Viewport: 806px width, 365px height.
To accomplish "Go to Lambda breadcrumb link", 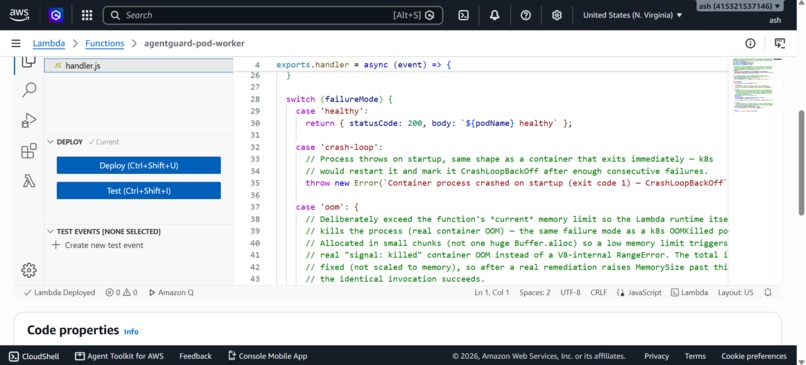I will click(x=49, y=44).
